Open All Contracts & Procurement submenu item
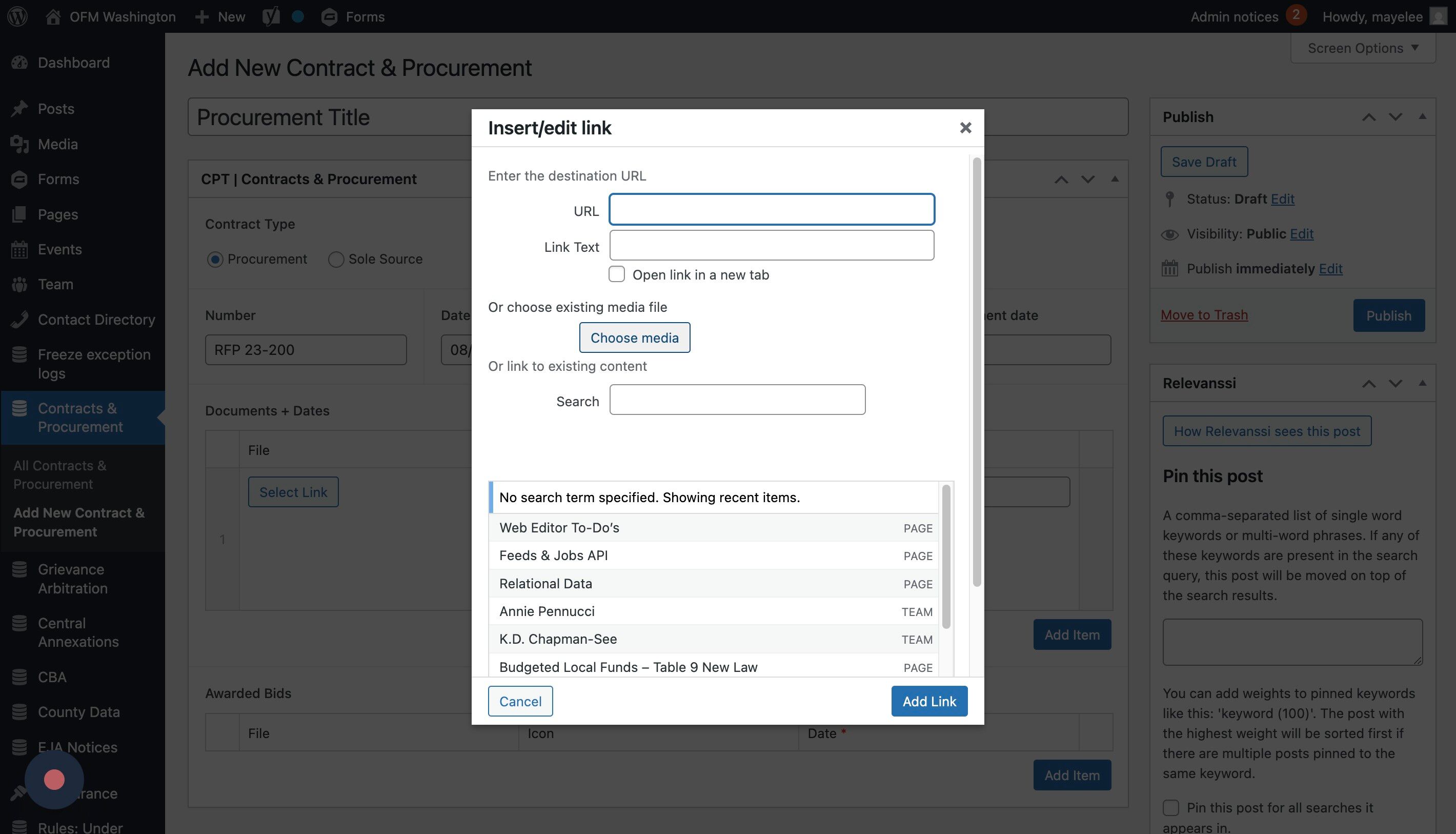The image size is (1456, 834). click(59, 474)
